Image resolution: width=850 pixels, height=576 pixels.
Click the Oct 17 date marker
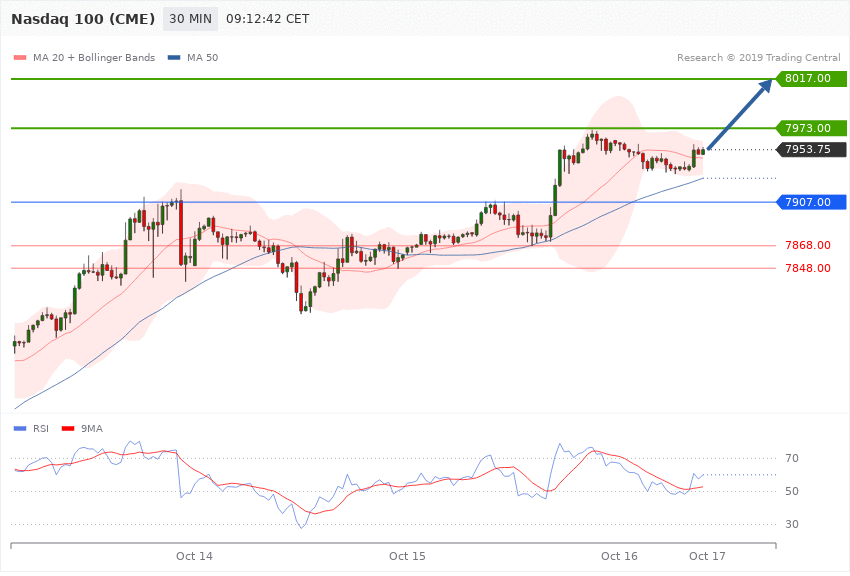click(707, 556)
